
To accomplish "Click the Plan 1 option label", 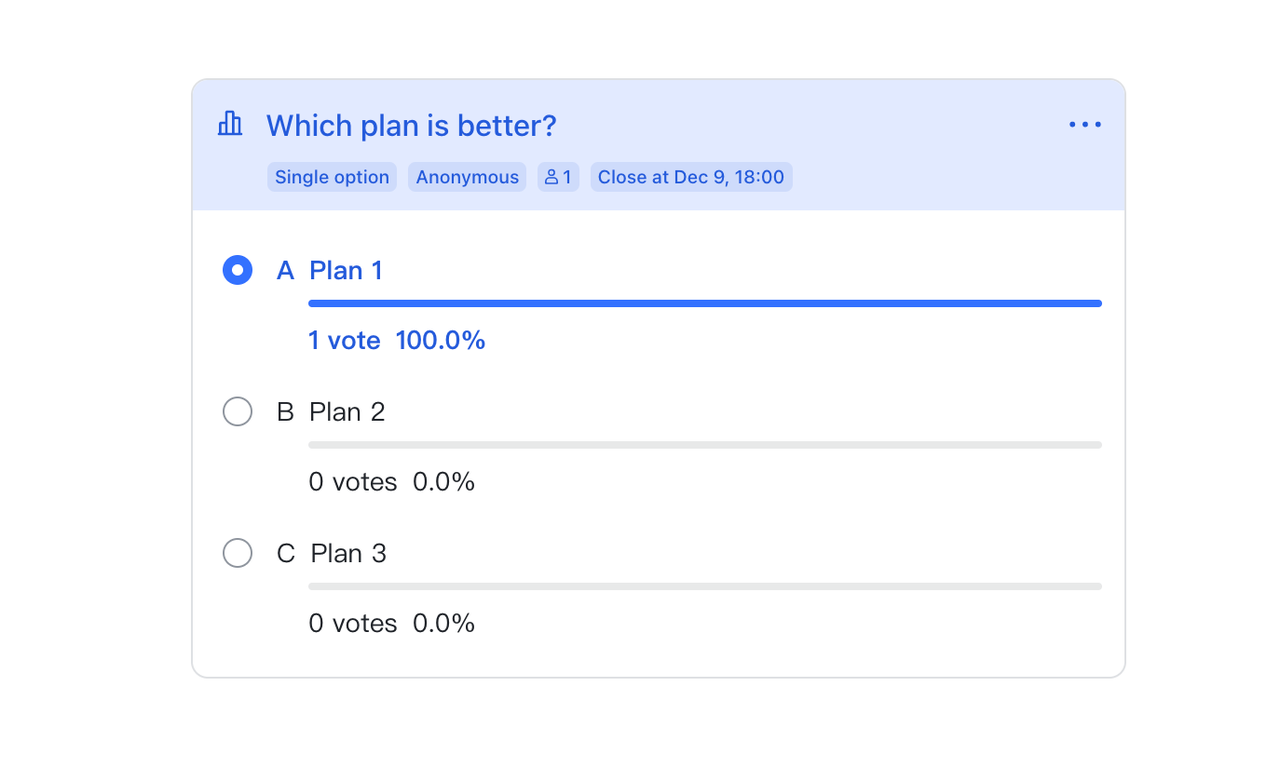I will (x=346, y=270).
